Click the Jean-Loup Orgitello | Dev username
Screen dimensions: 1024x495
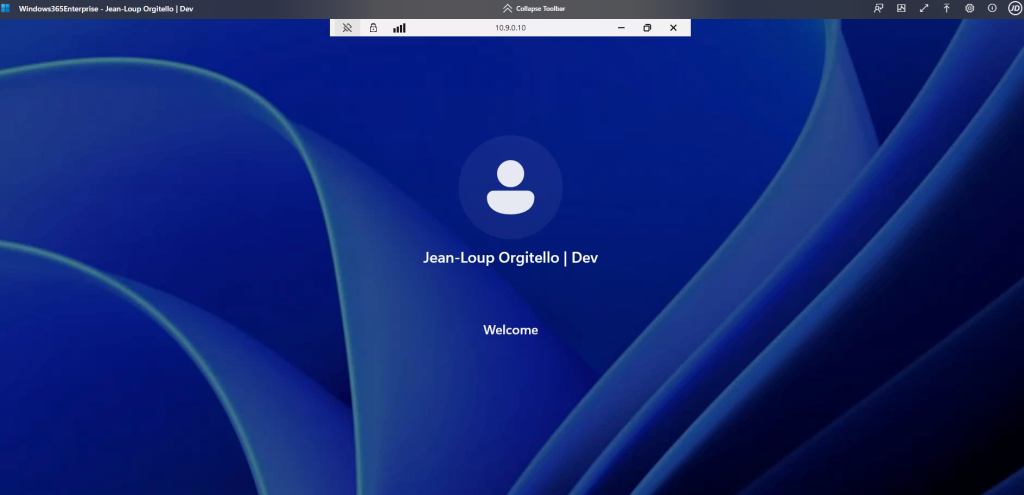point(510,258)
